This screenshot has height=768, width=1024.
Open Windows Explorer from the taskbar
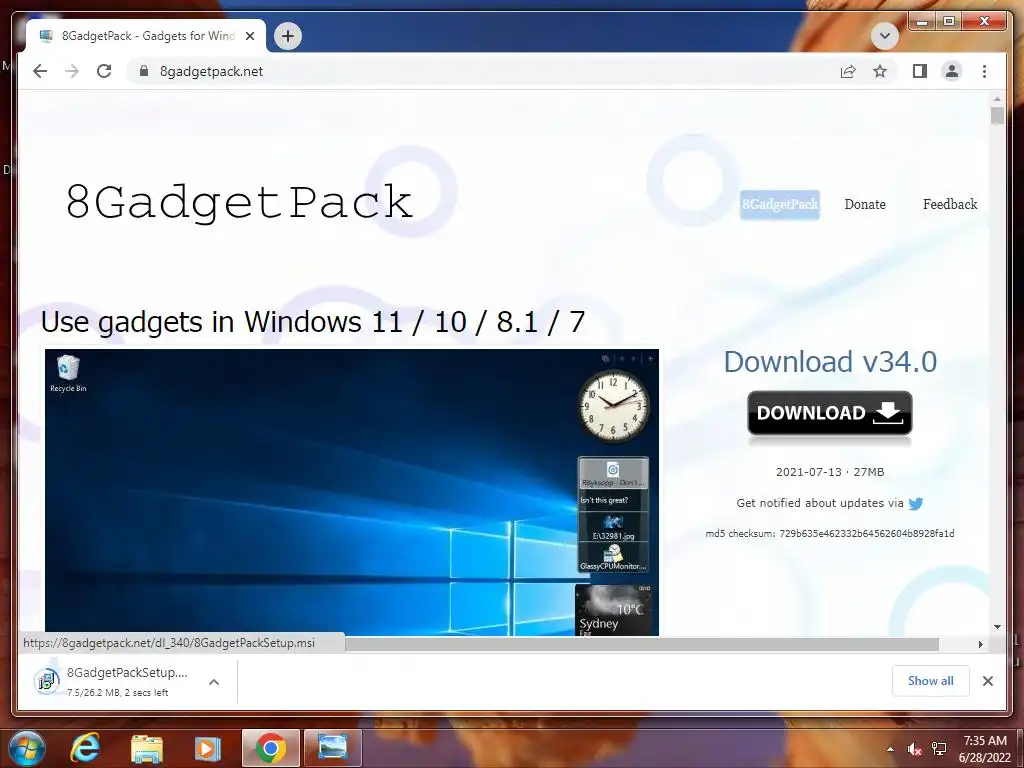[x=147, y=748]
